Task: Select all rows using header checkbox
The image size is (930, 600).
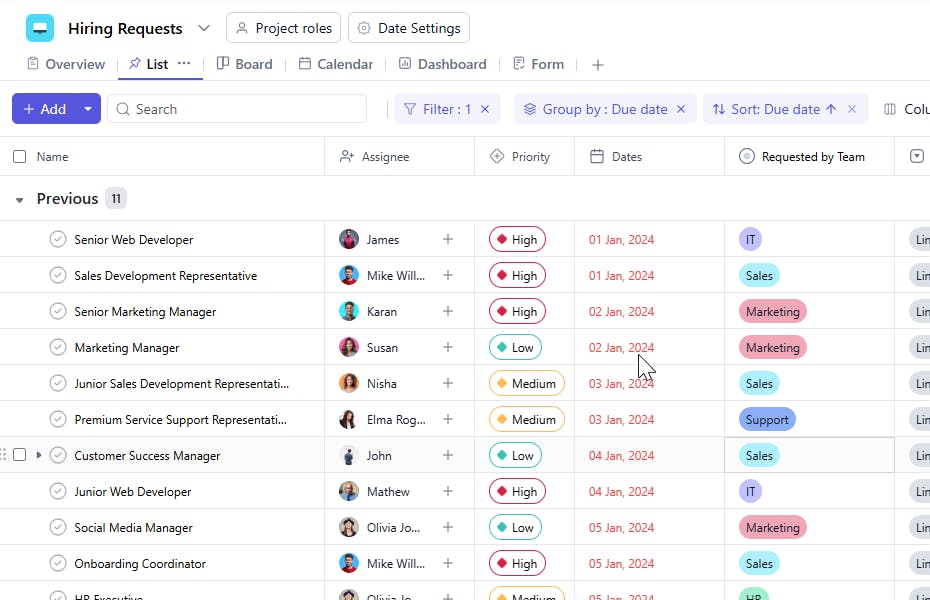Action: (x=19, y=156)
